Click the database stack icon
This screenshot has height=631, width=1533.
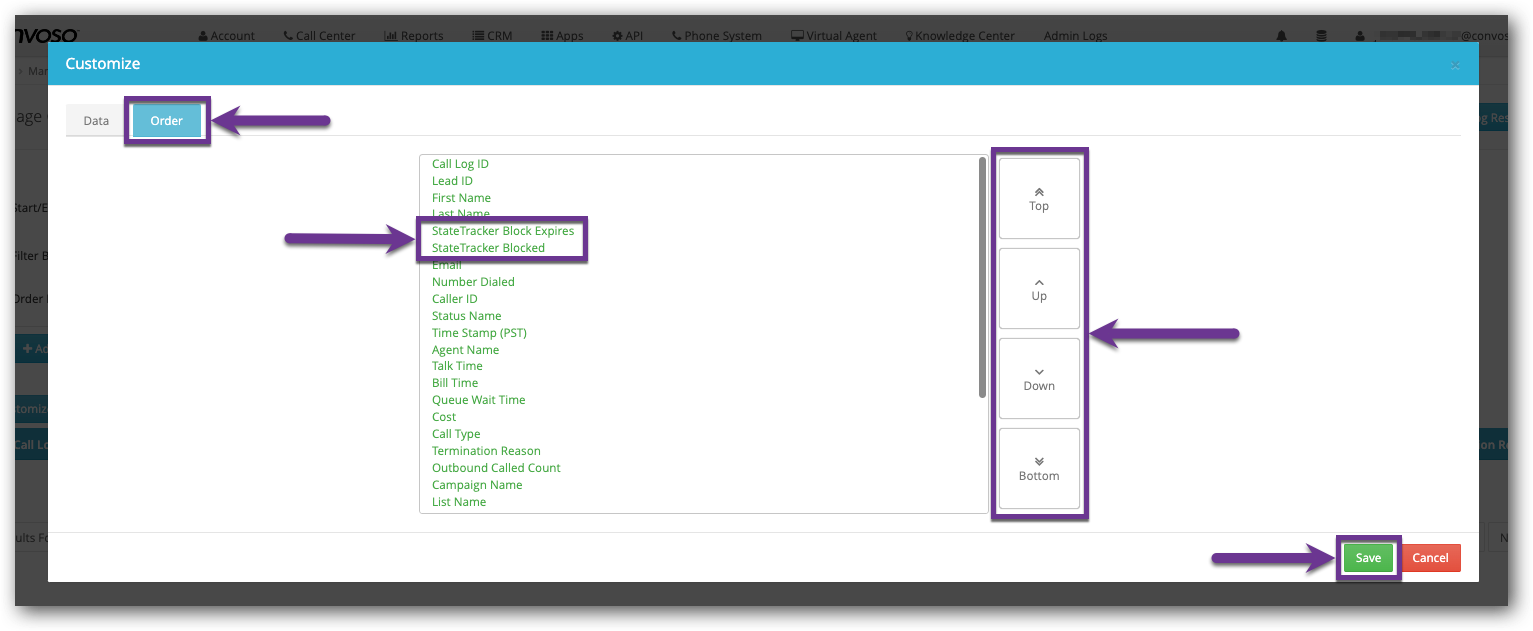coord(1321,36)
